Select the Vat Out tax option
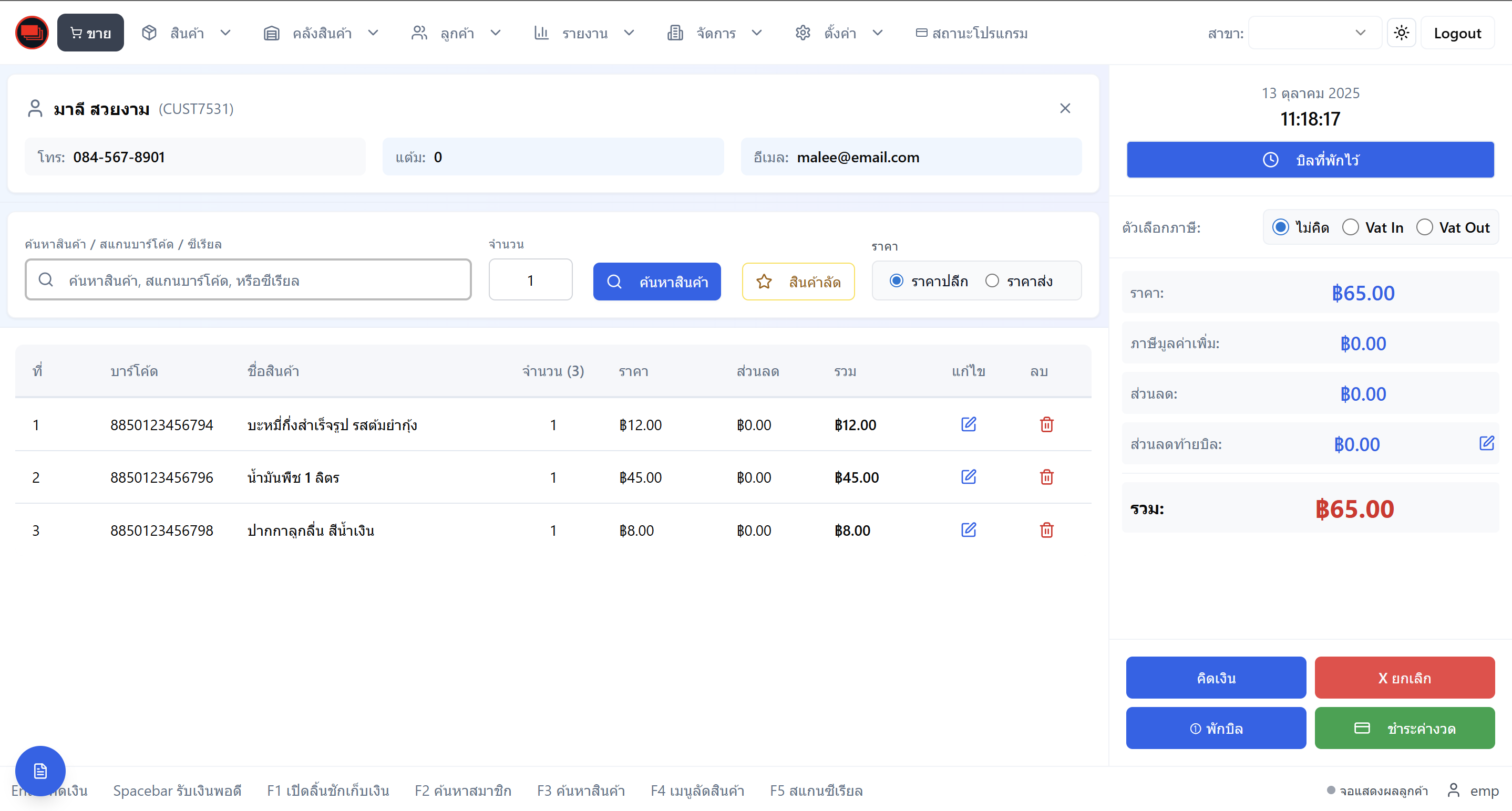Screen dimensions: 1512x811 click(x=1425, y=227)
